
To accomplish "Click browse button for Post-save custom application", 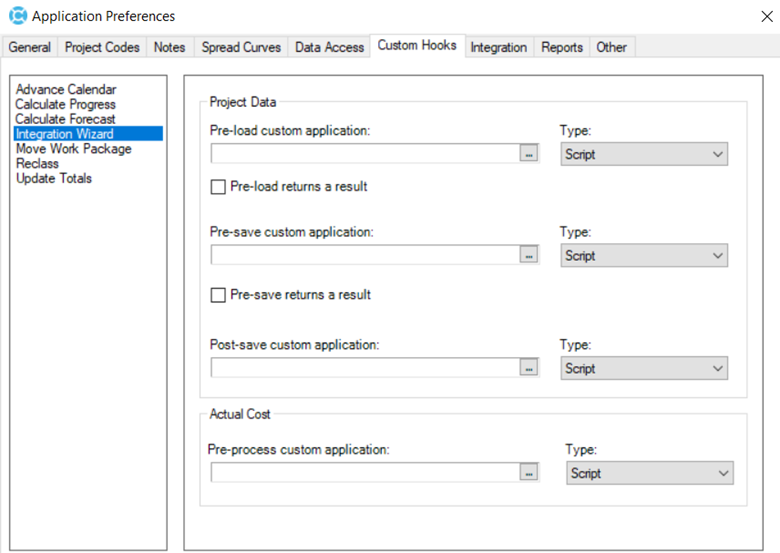I will pos(529,368).
